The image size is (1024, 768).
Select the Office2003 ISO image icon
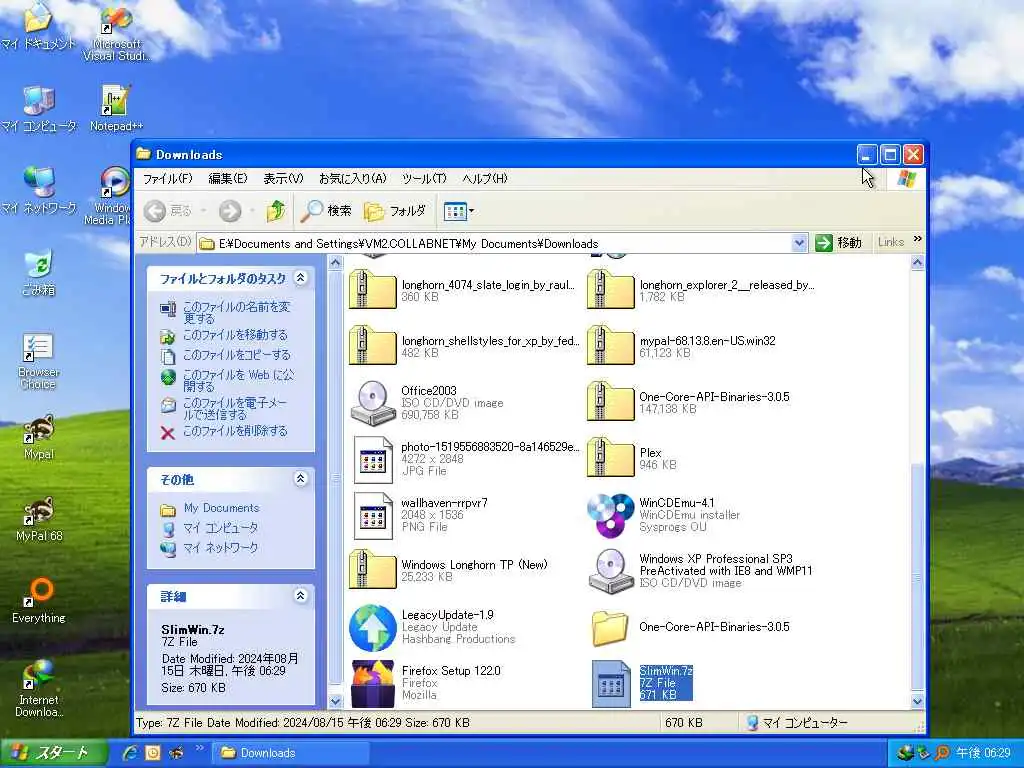coord(372,402)
